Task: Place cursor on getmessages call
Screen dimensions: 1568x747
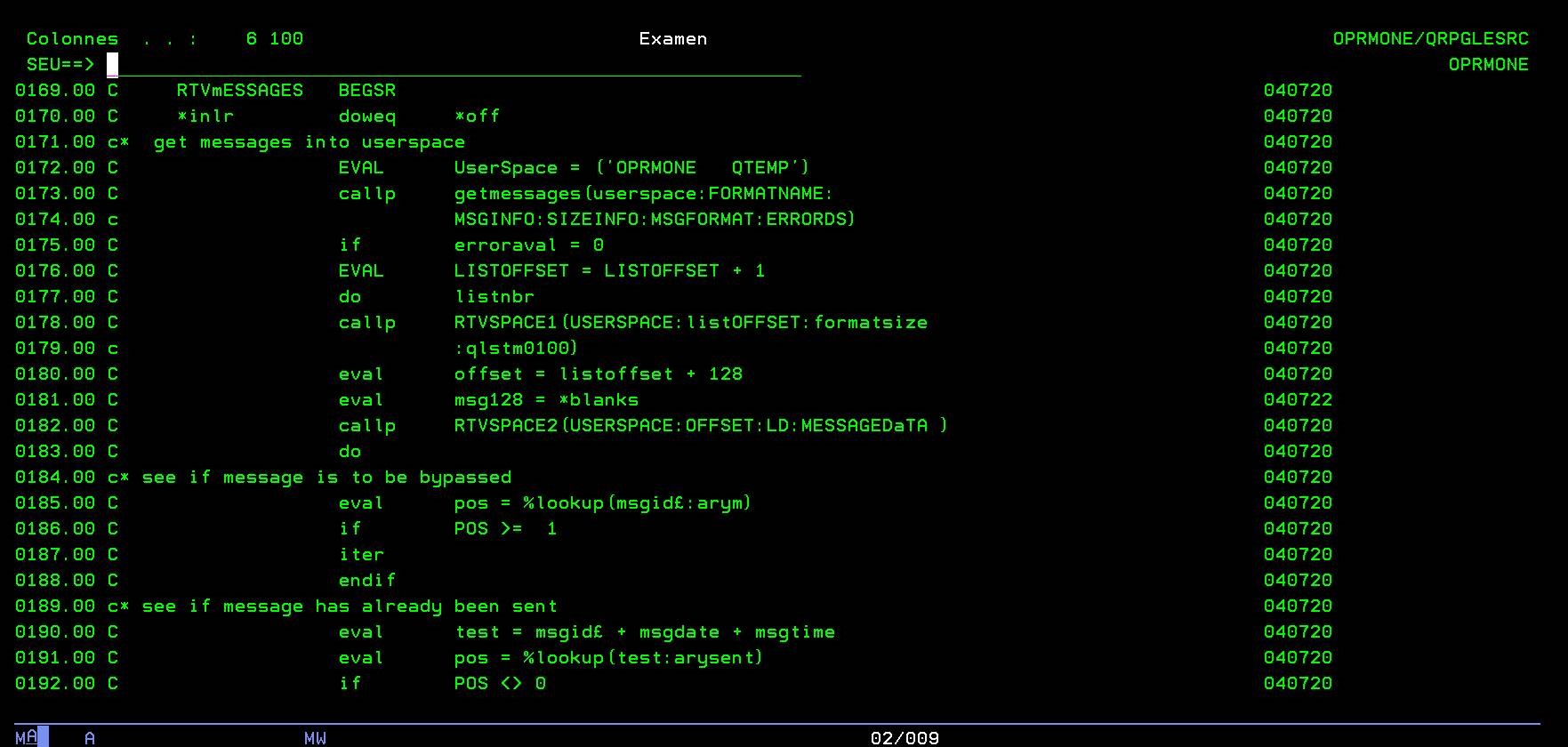Action: tap(518, 194)
